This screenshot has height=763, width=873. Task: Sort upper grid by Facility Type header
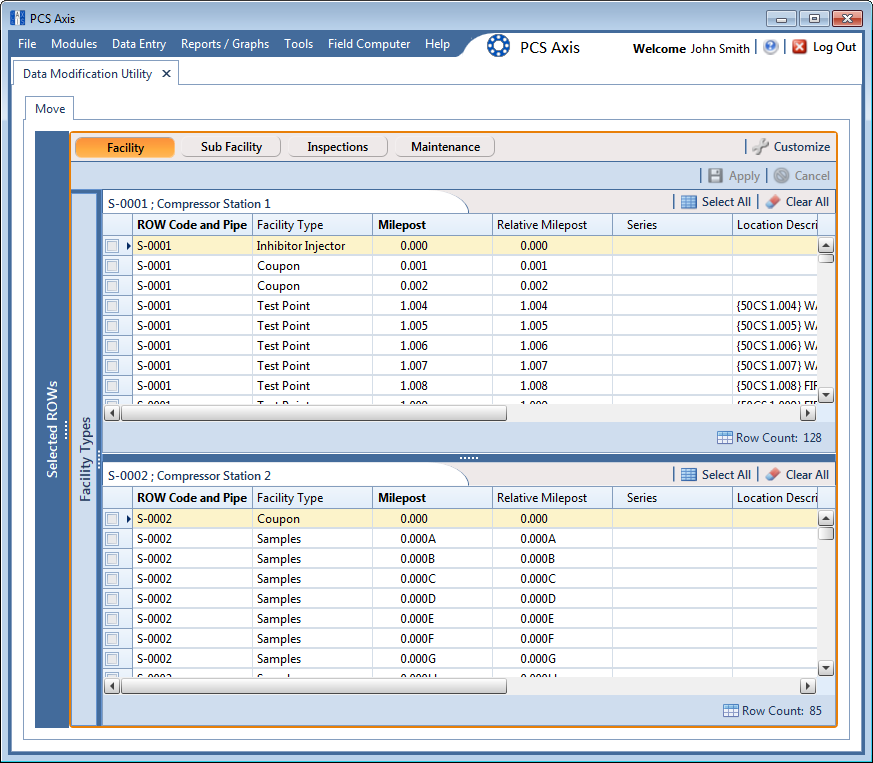(x=312, y=224)
